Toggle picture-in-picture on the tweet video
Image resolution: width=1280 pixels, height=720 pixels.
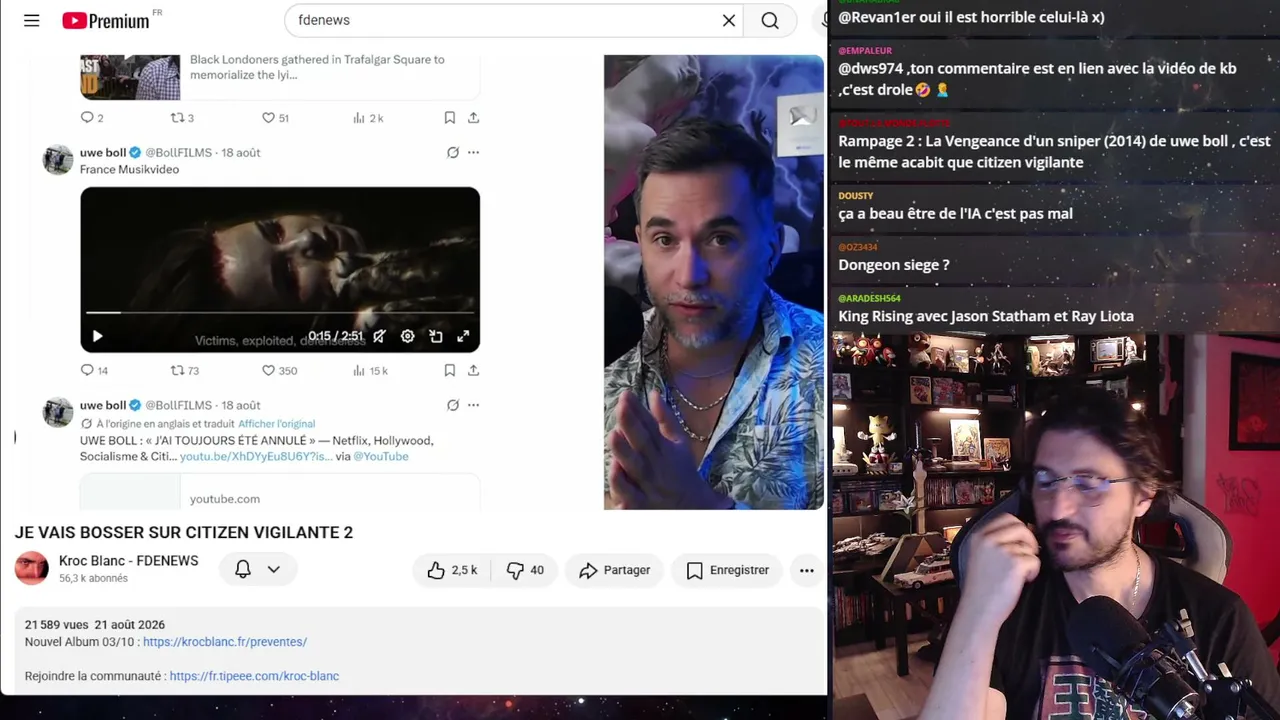pos(435,336)
